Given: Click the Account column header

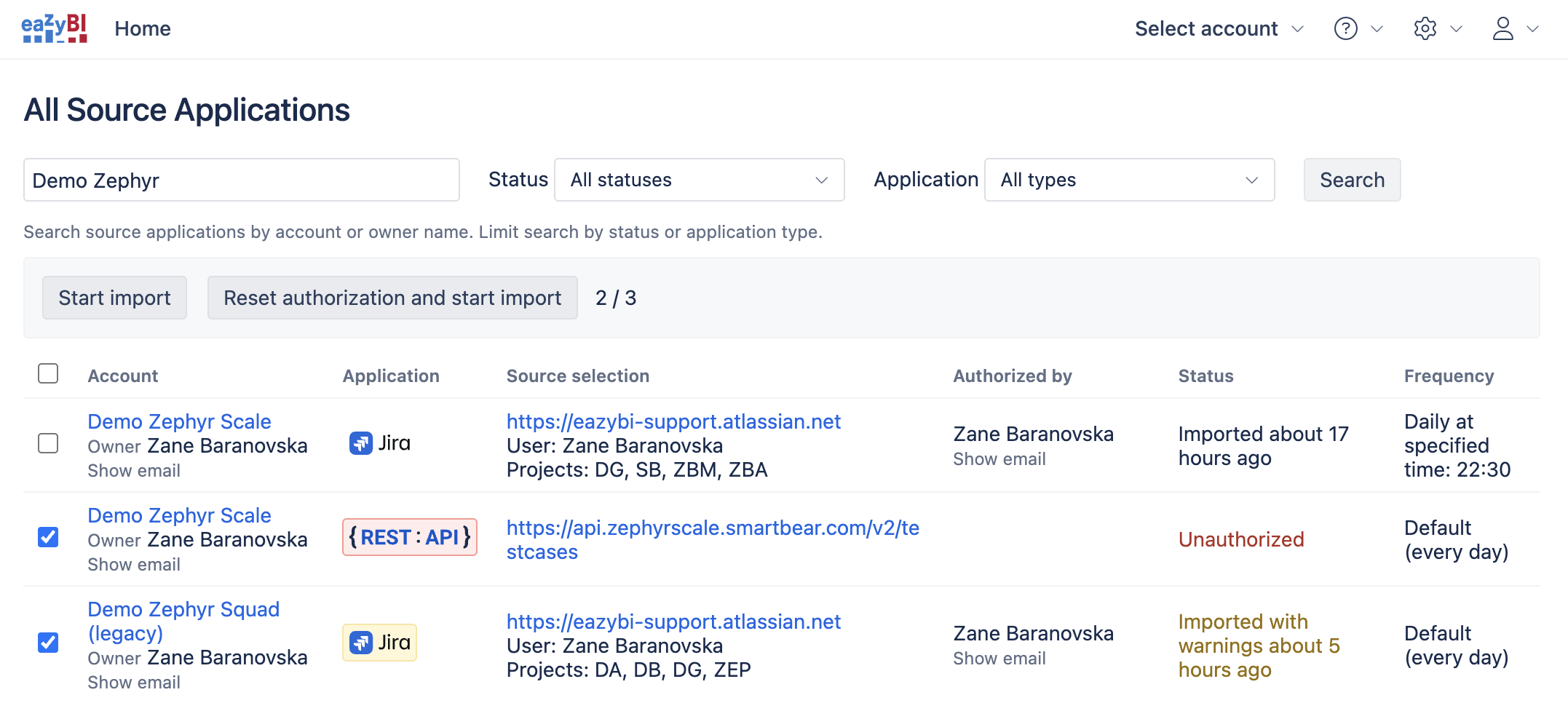Looking at the screenshot, I should [123, 376].
